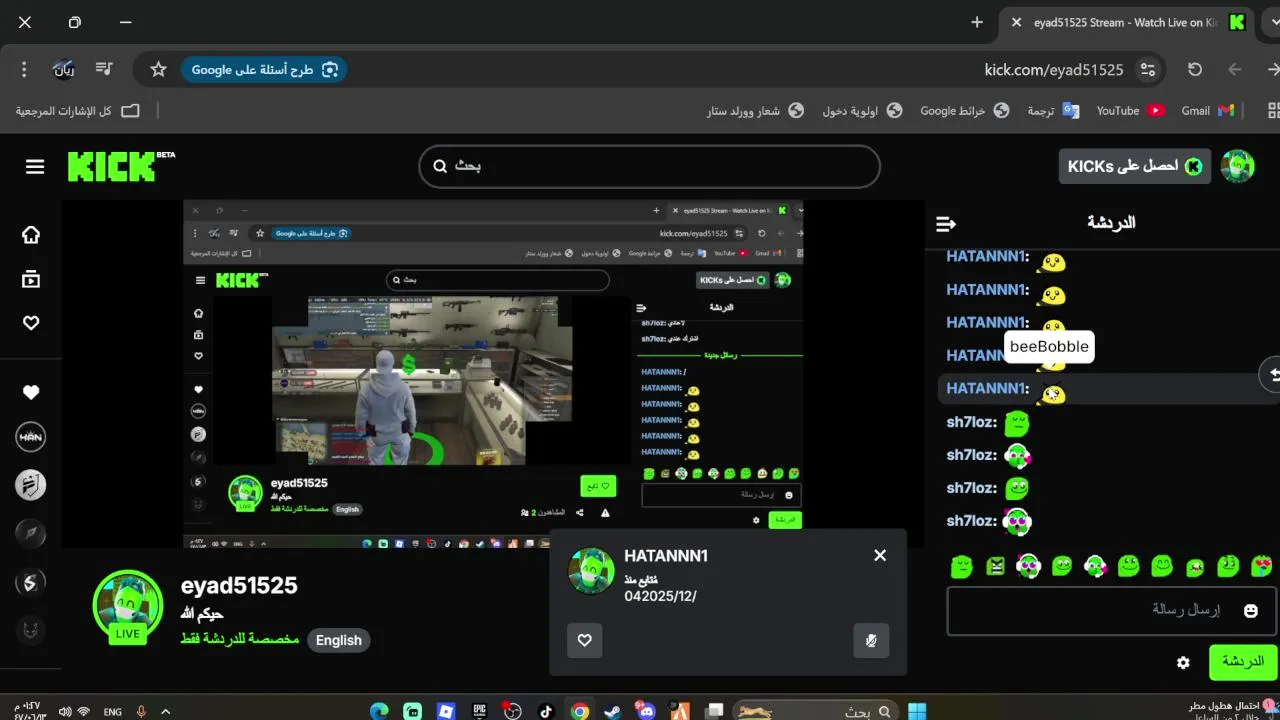
Task: Mute HATANNN1 with microphone-off button
Action: [x=871, y=640]
